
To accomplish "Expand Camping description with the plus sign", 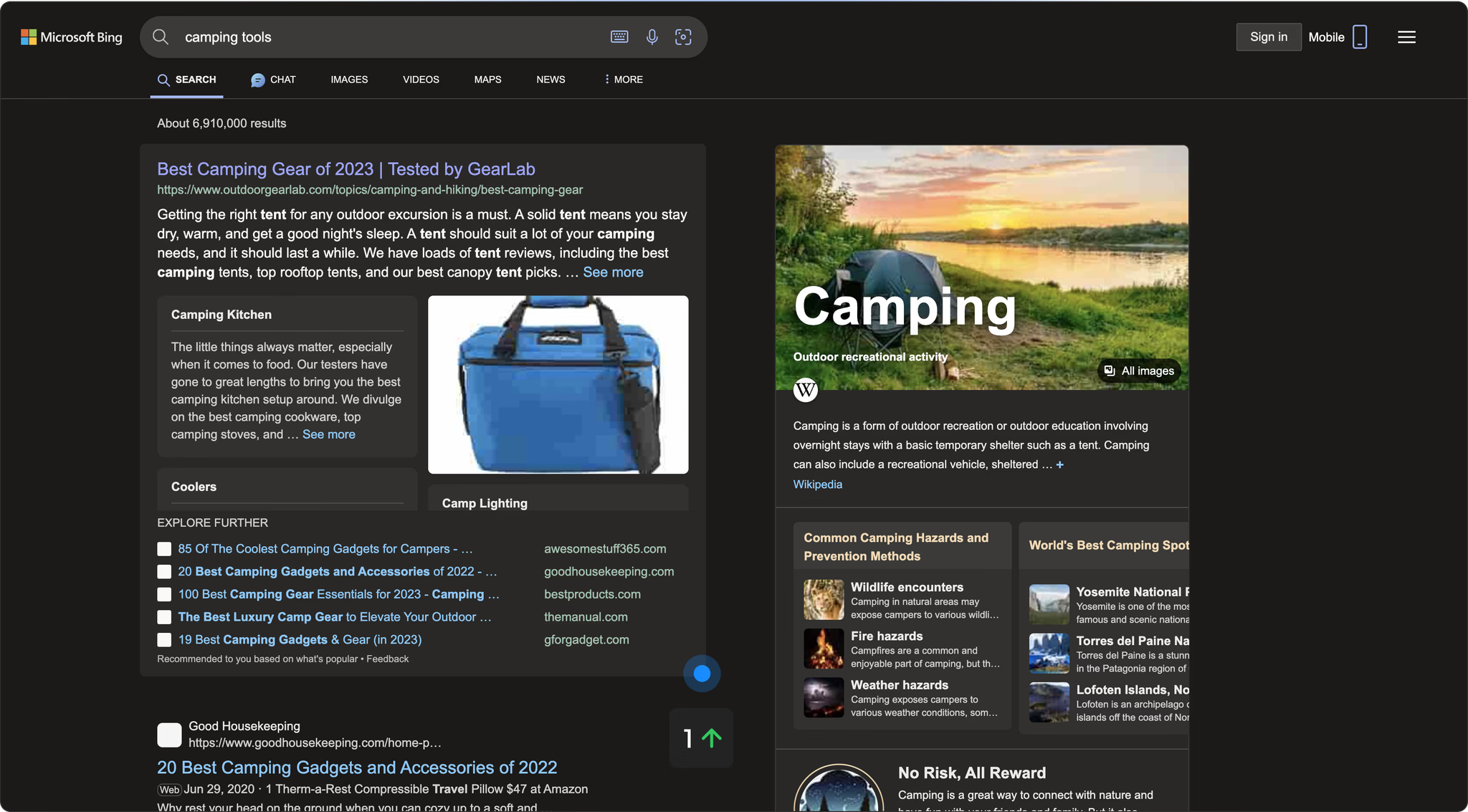I will (1060, 464).
